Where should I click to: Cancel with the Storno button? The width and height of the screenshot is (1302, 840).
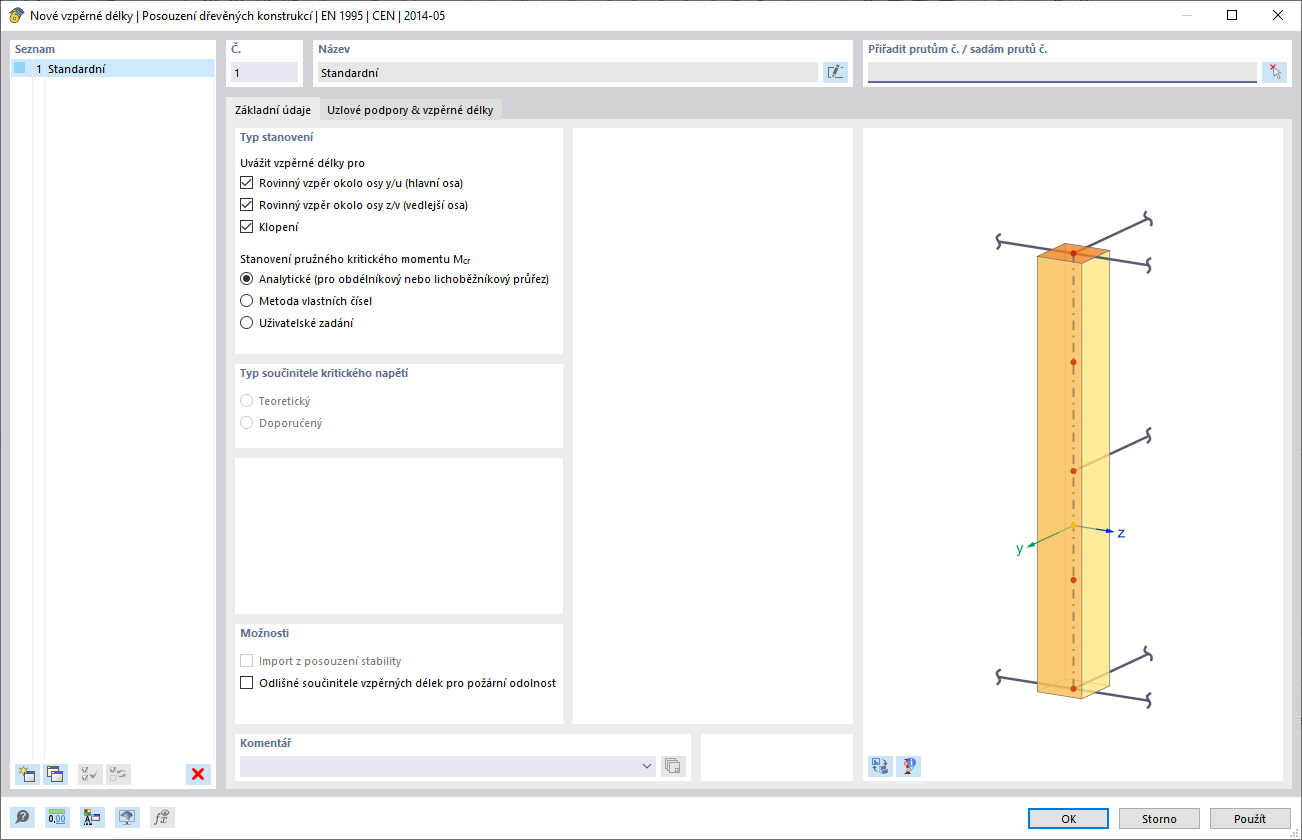(1159, 818)
